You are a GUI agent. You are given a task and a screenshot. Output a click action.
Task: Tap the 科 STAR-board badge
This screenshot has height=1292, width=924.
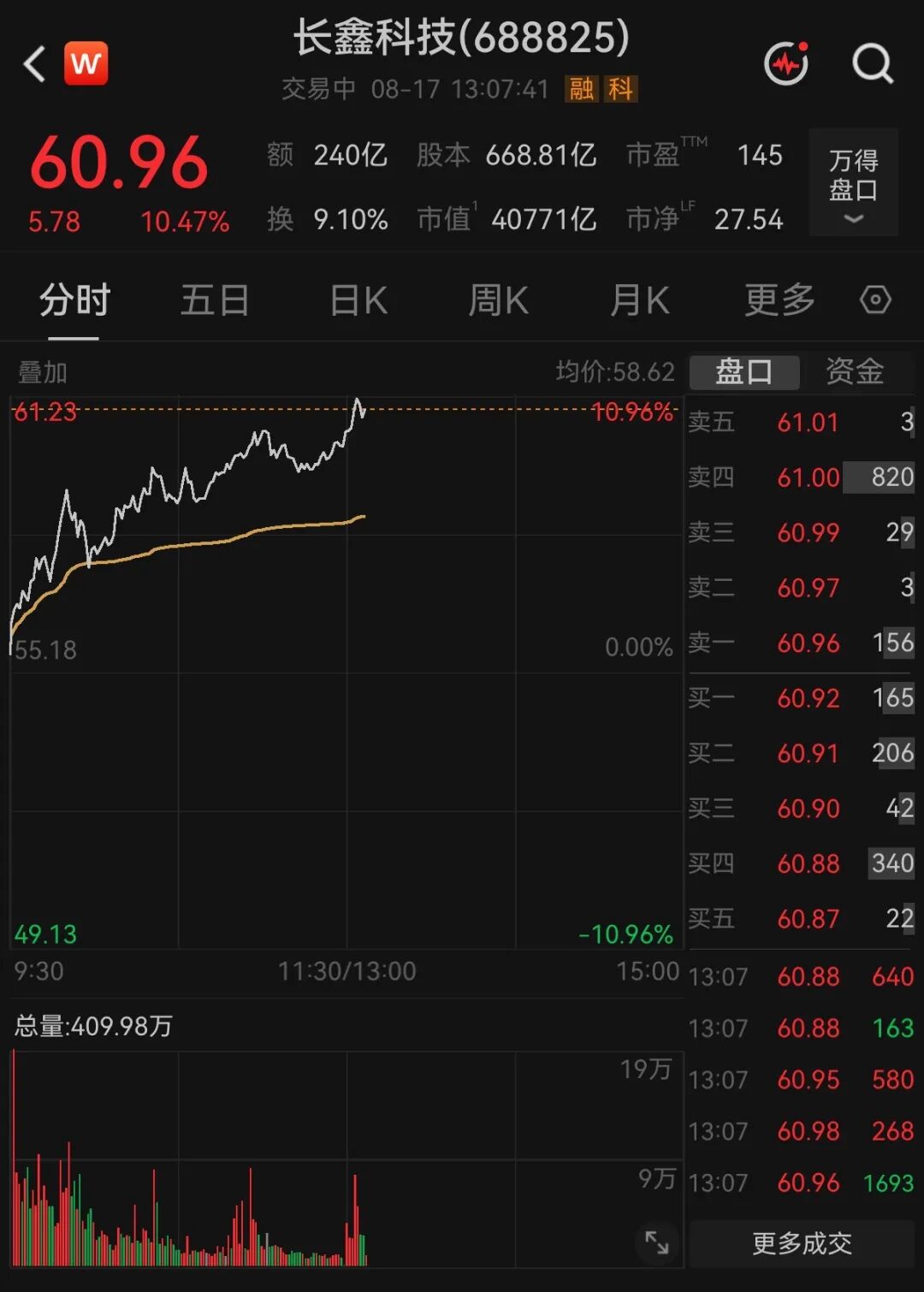coord(620,88)
